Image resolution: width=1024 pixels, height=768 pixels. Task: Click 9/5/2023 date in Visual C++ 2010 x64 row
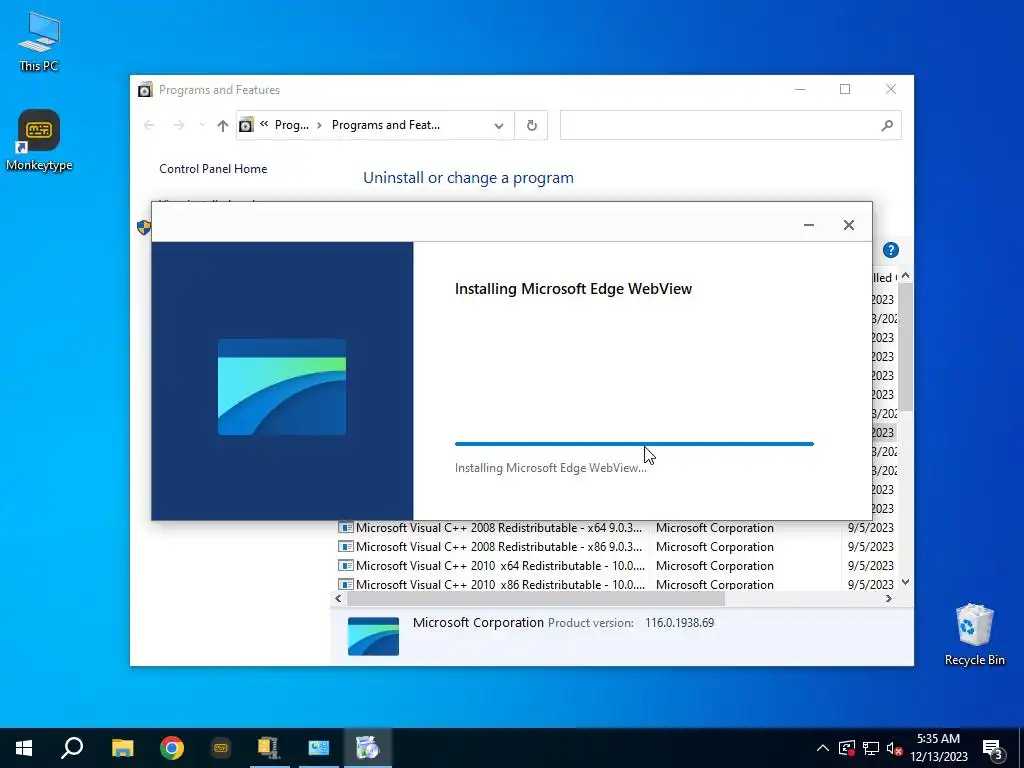(x=871, y=566)
